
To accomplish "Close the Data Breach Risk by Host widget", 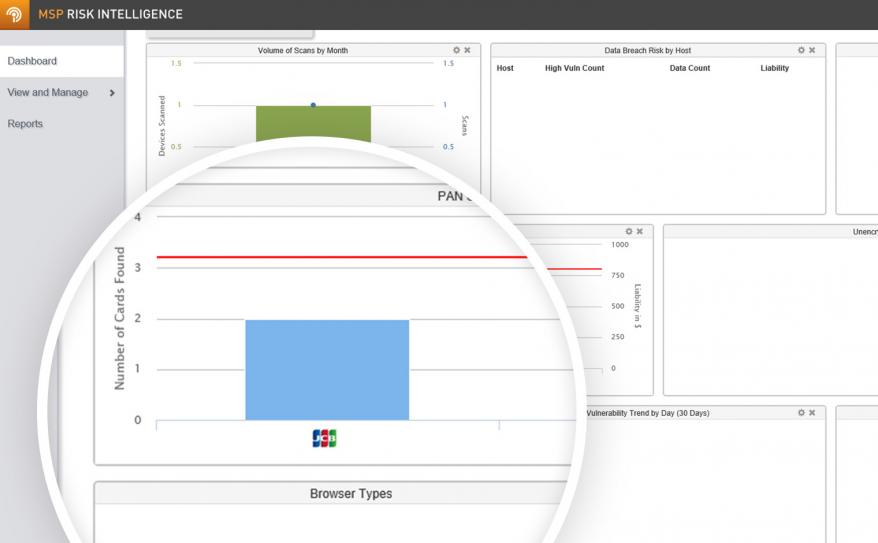I will [x=812, y=50].
